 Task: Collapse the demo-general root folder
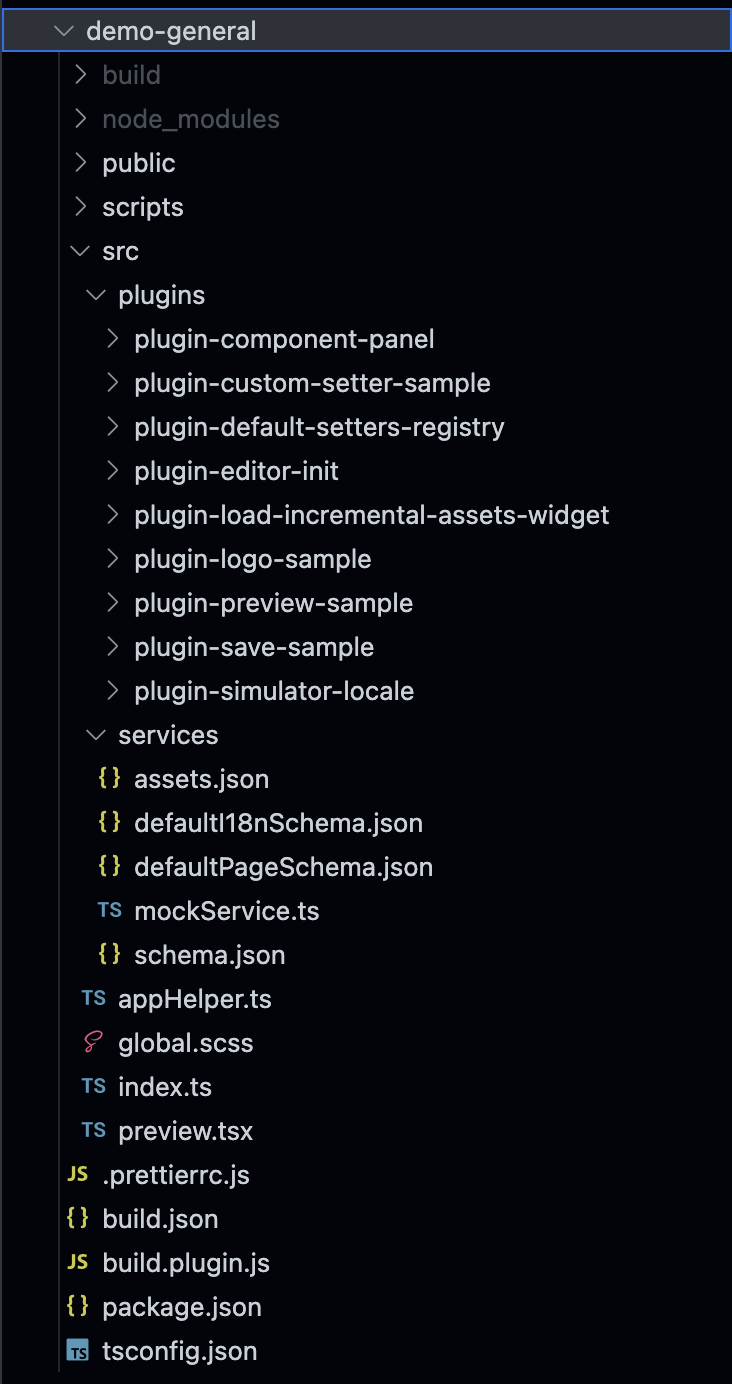(65, 31)
